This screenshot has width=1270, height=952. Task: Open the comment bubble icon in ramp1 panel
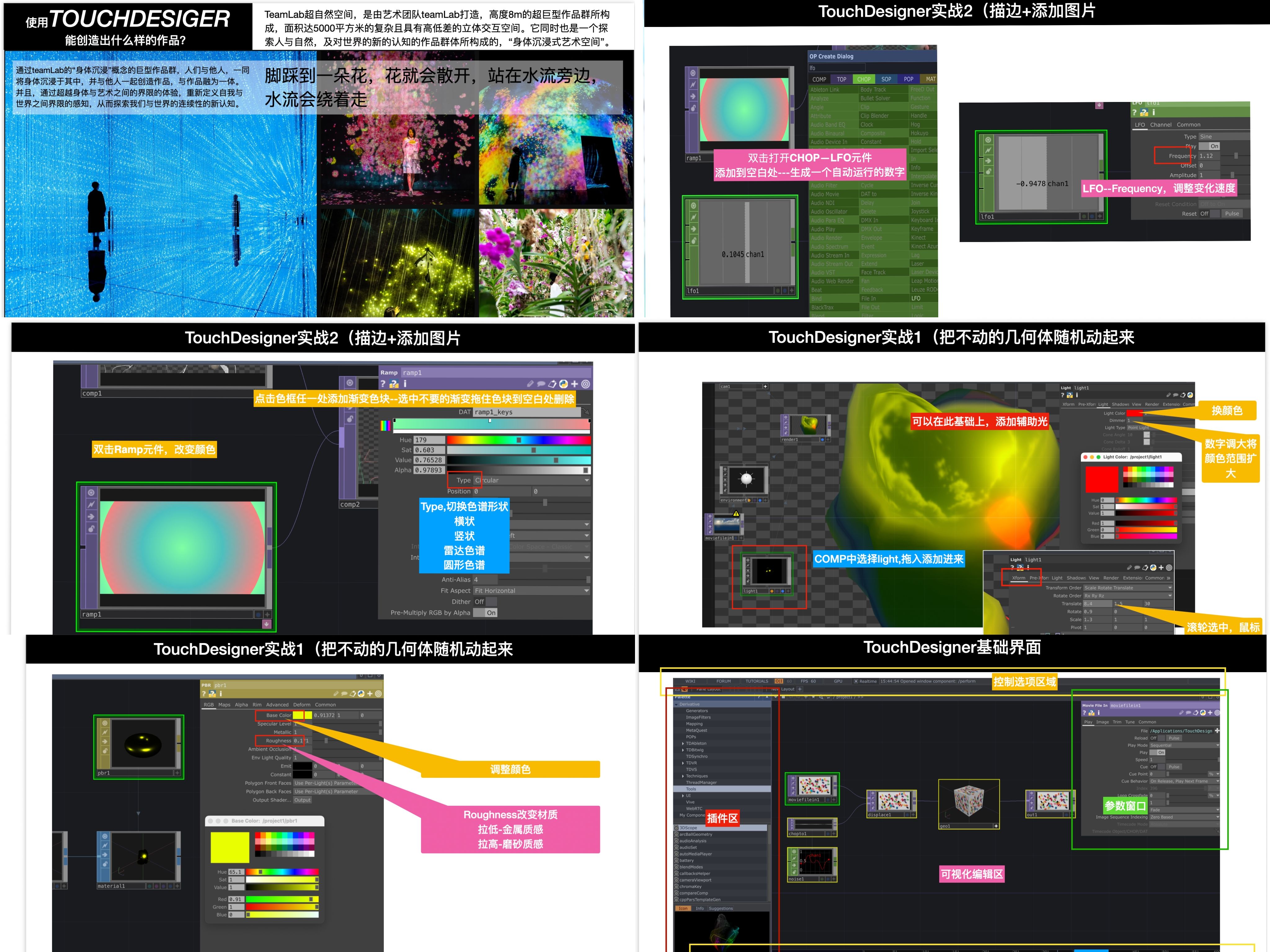click(541, 384)
